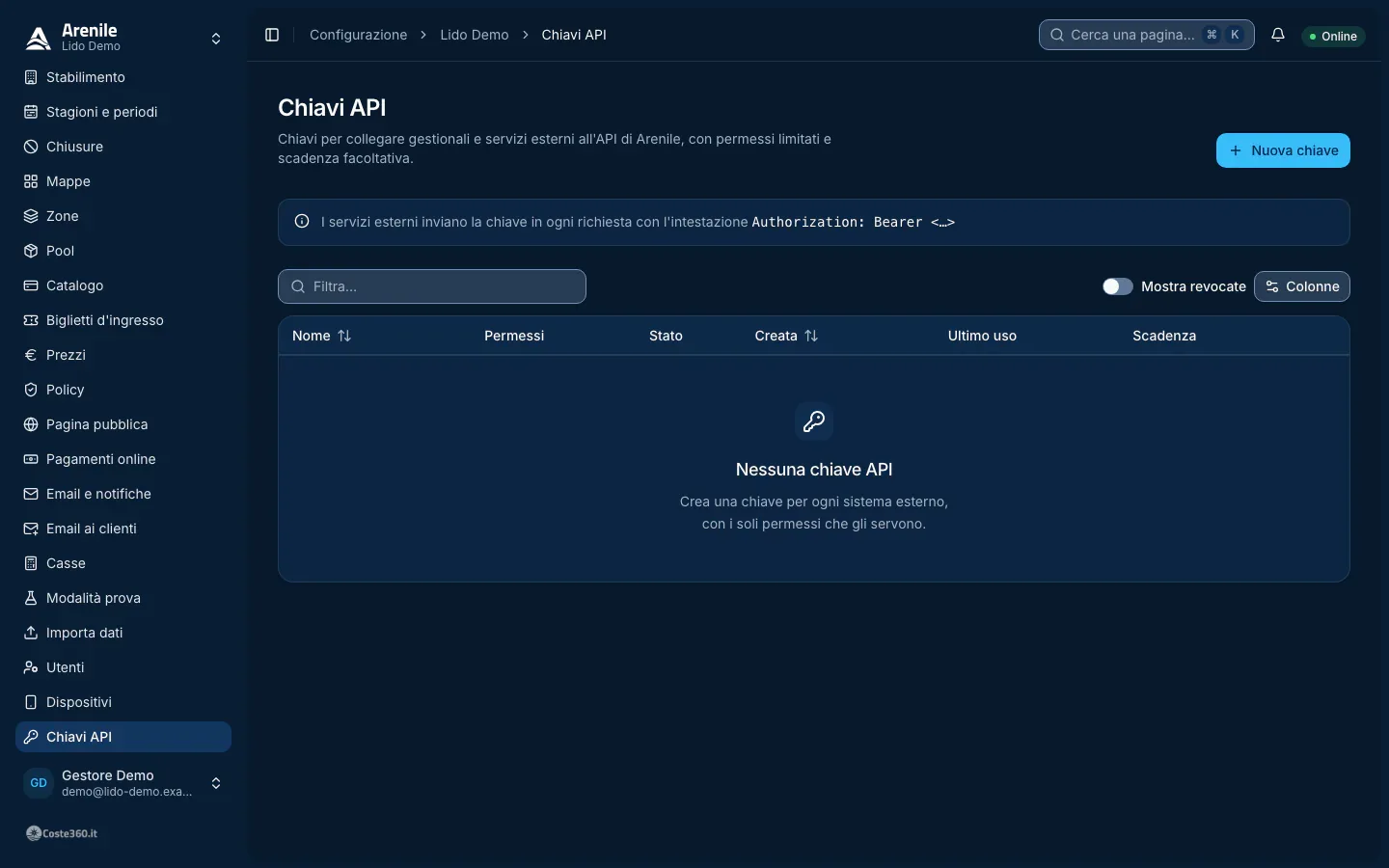Sort table by Nome column

pyautogui.click(x=322, y=336)
